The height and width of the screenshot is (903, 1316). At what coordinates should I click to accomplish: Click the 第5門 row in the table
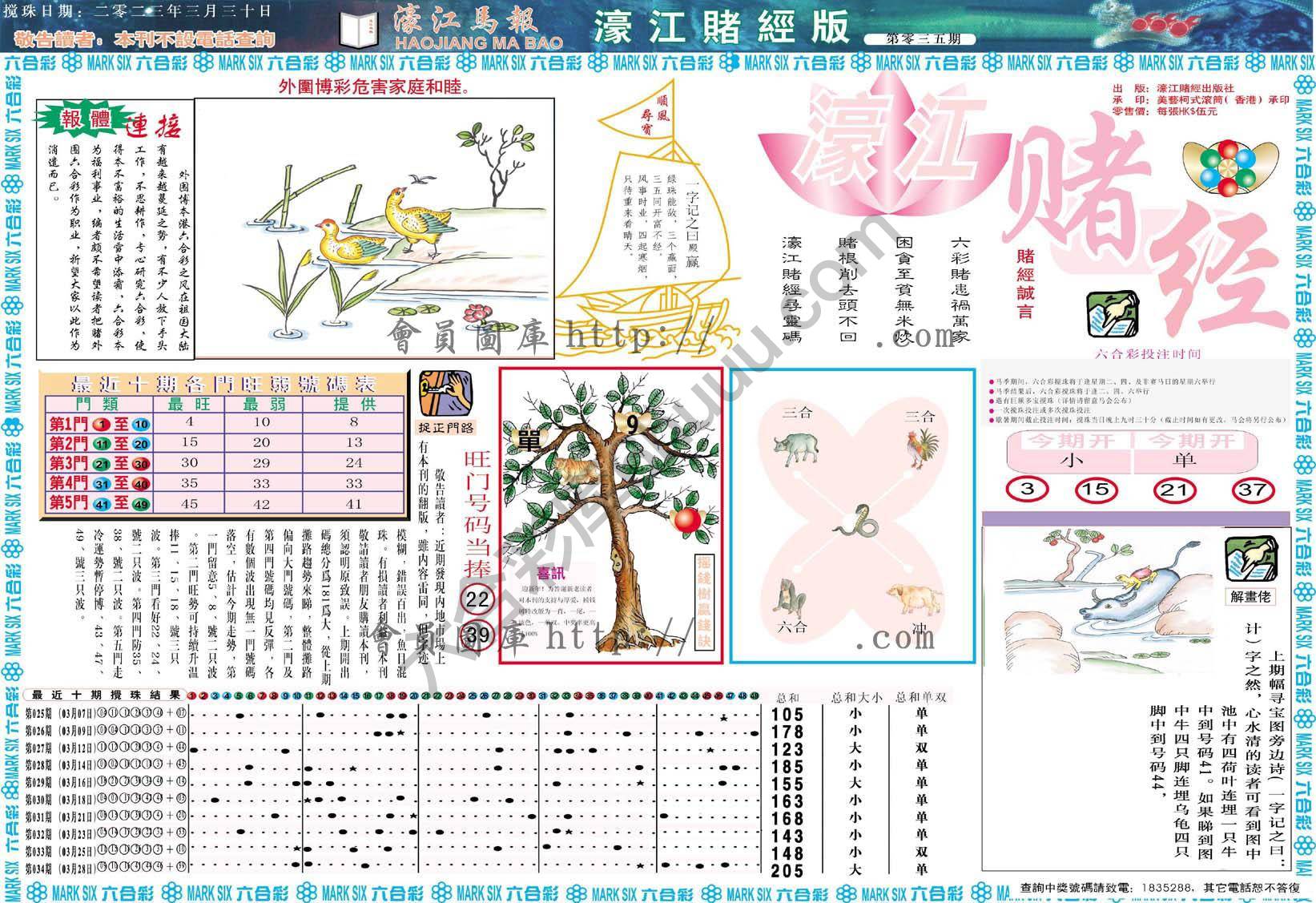click(x=224, y=503)
